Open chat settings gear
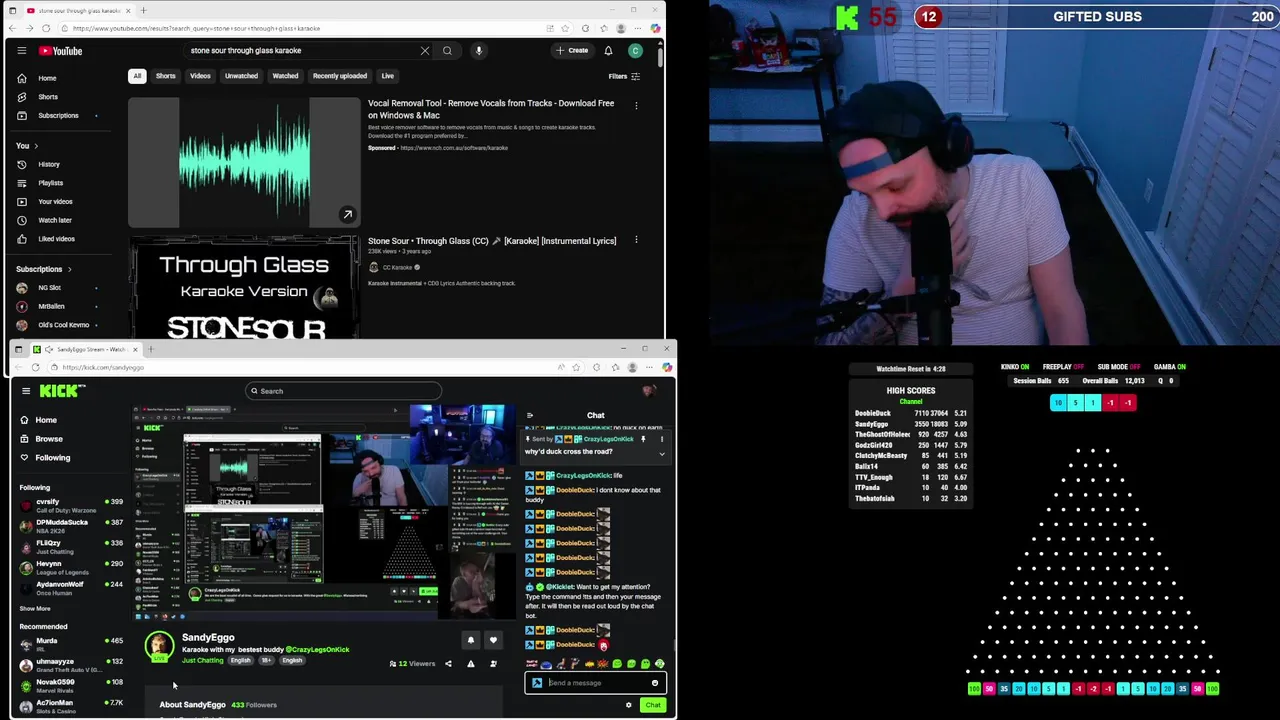The height and width of the screenshot is (720, 1280). pos(629,705)
